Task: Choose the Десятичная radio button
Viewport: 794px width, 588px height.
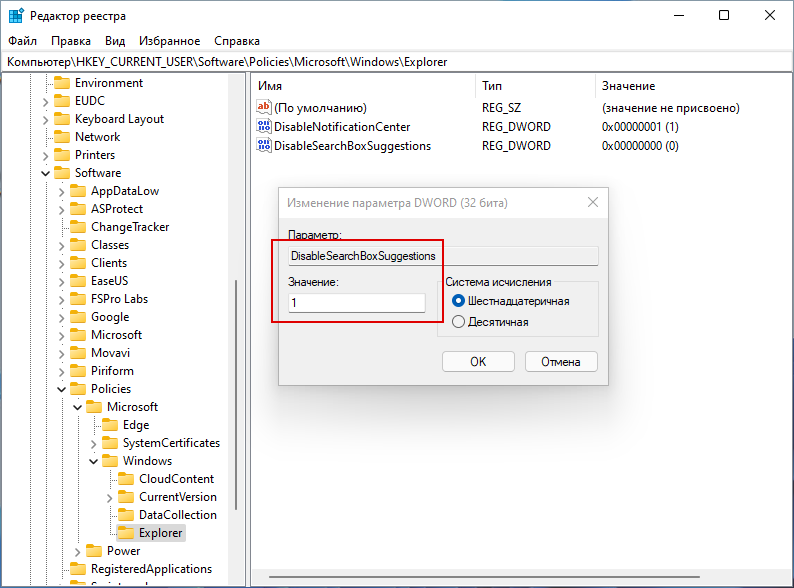Action: (x=458, y=322)
